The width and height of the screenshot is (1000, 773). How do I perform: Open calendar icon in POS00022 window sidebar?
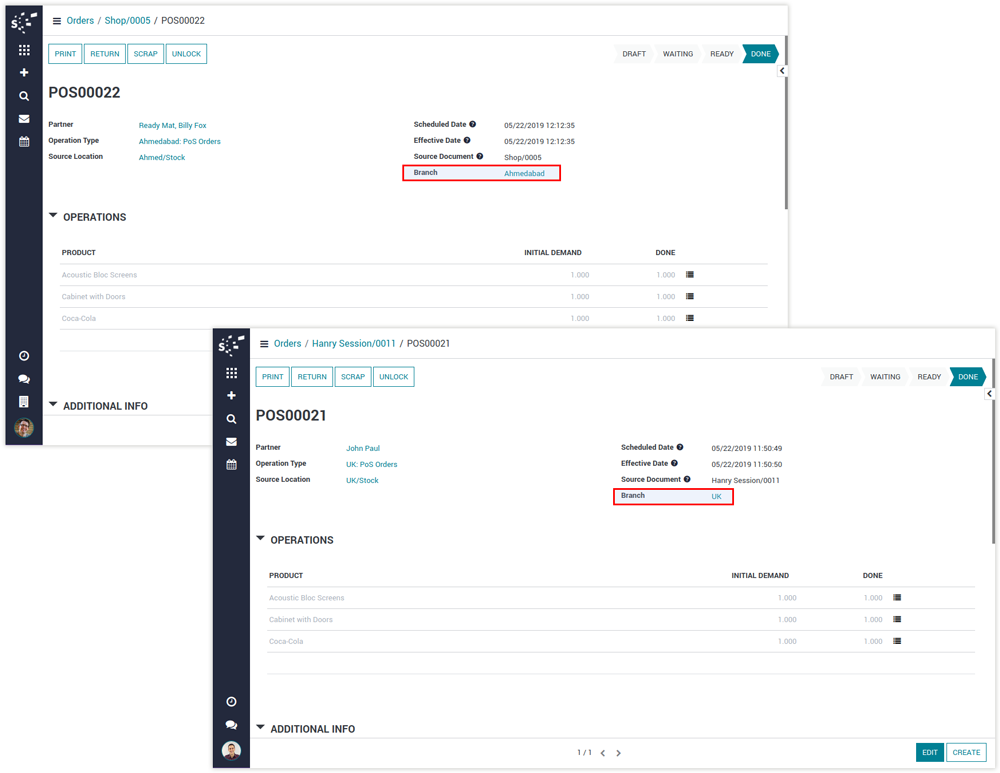[x=24, y=142]
